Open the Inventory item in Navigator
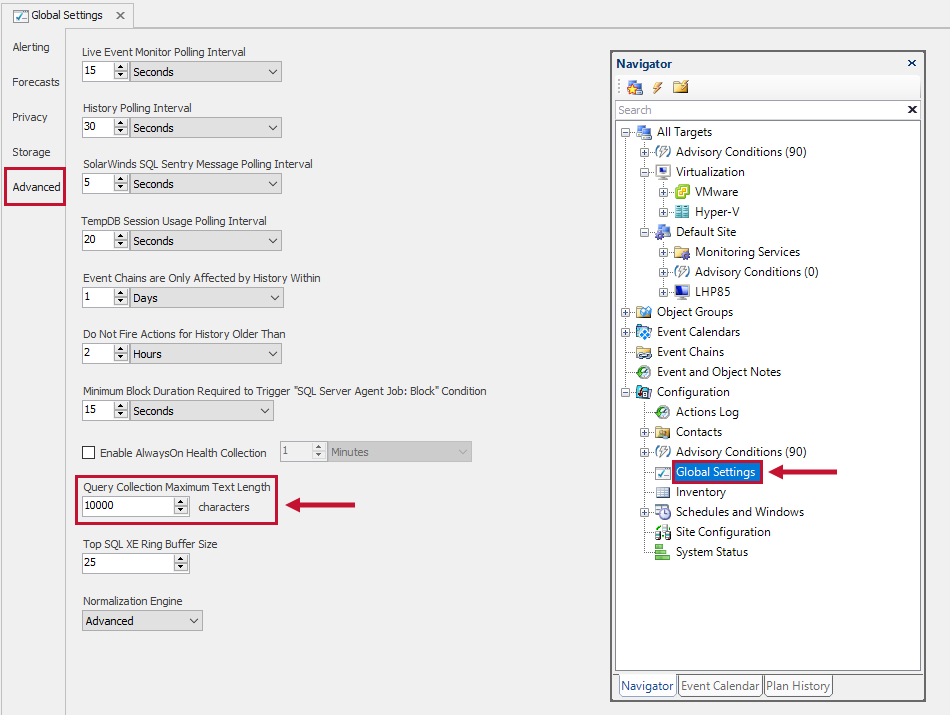Screen dimensions: 950x715 (x=702, y=491)
